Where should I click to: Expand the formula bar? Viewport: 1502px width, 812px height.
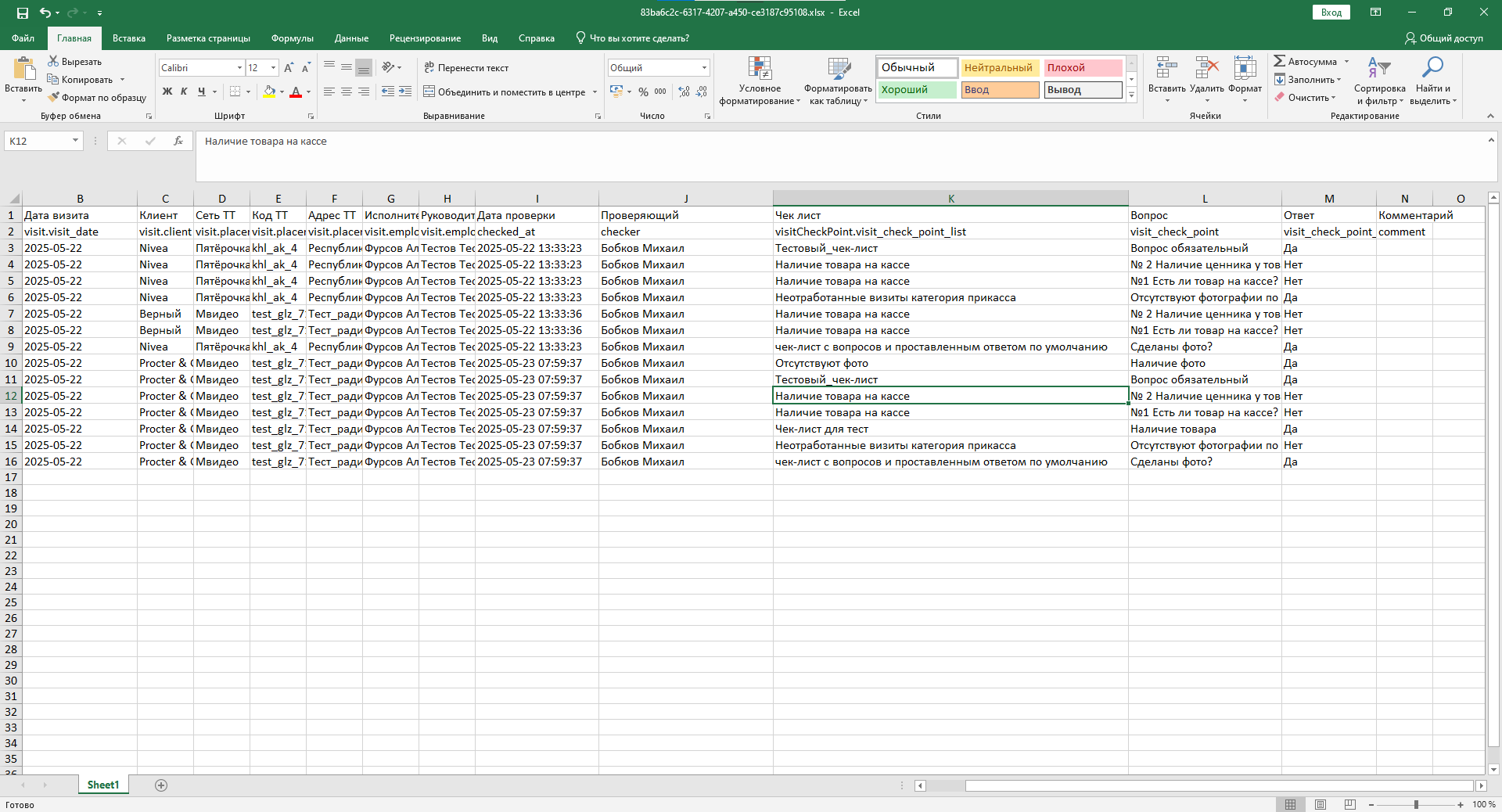1491,139
